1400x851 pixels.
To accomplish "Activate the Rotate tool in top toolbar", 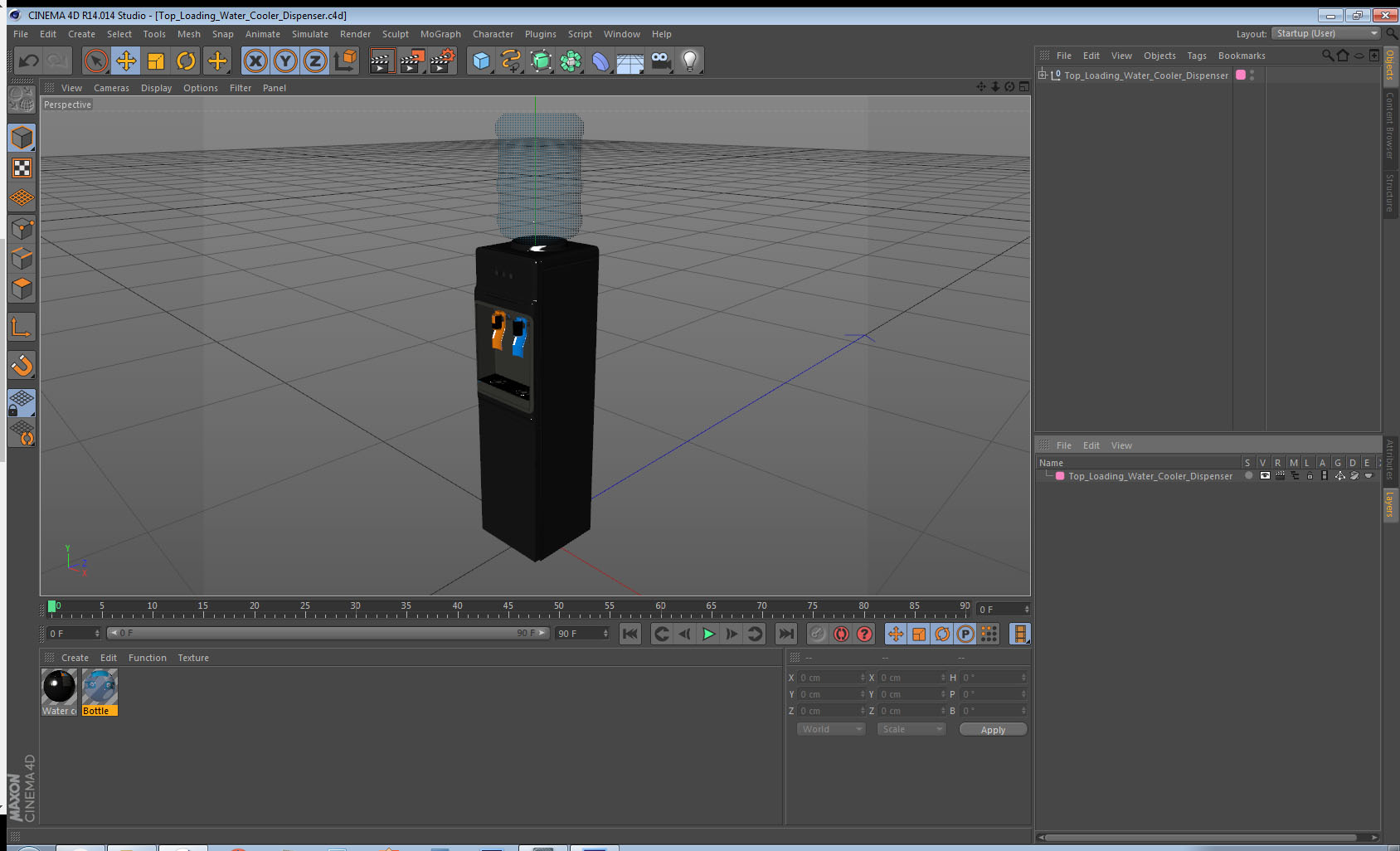I will [x=186, y=61].
